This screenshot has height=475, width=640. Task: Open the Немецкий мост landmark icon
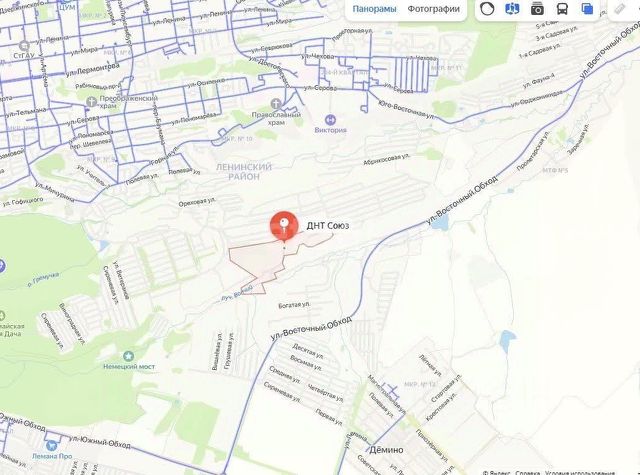pos(129,356)
